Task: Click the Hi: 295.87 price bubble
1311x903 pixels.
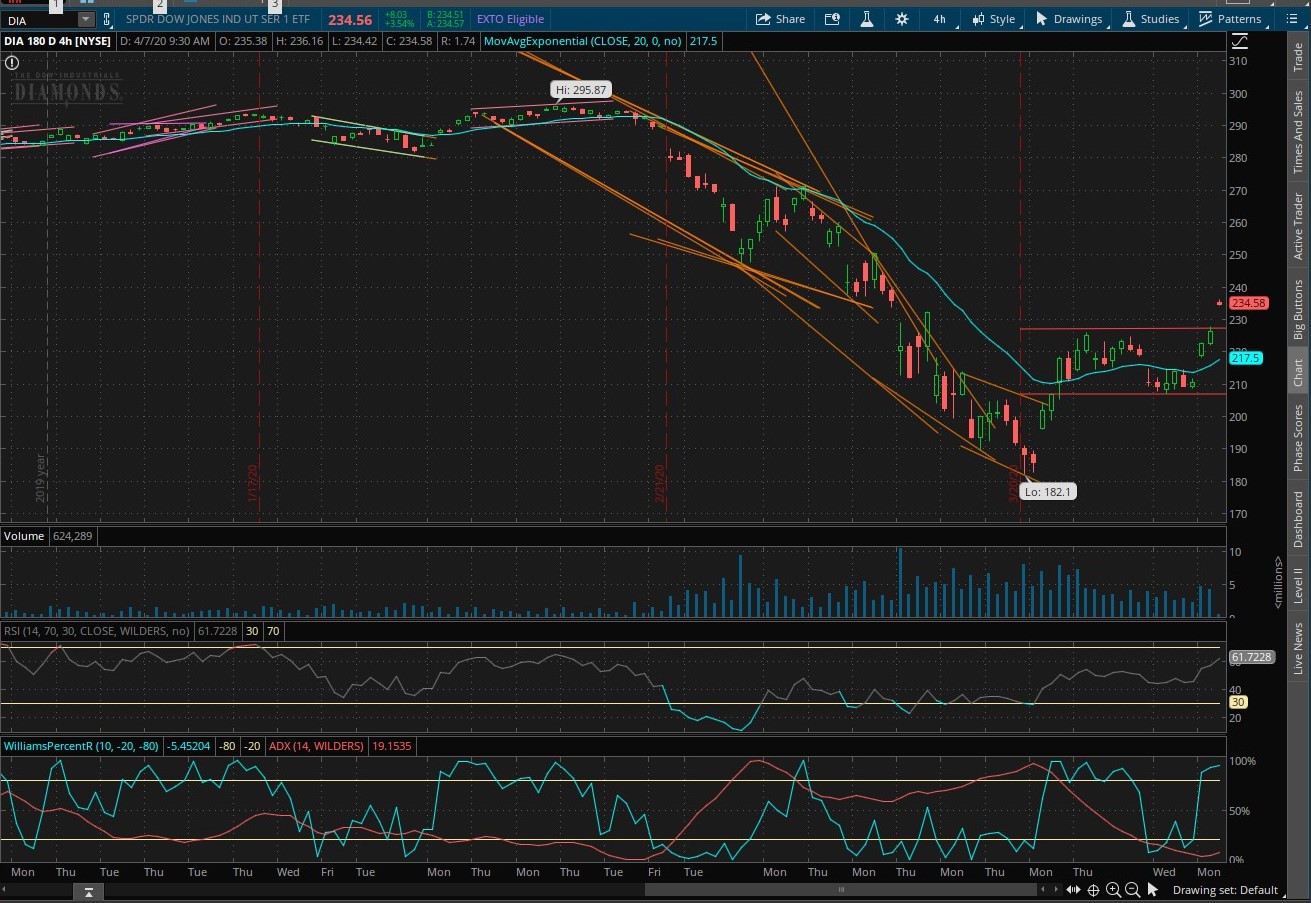Action: (x=580, y=90)
